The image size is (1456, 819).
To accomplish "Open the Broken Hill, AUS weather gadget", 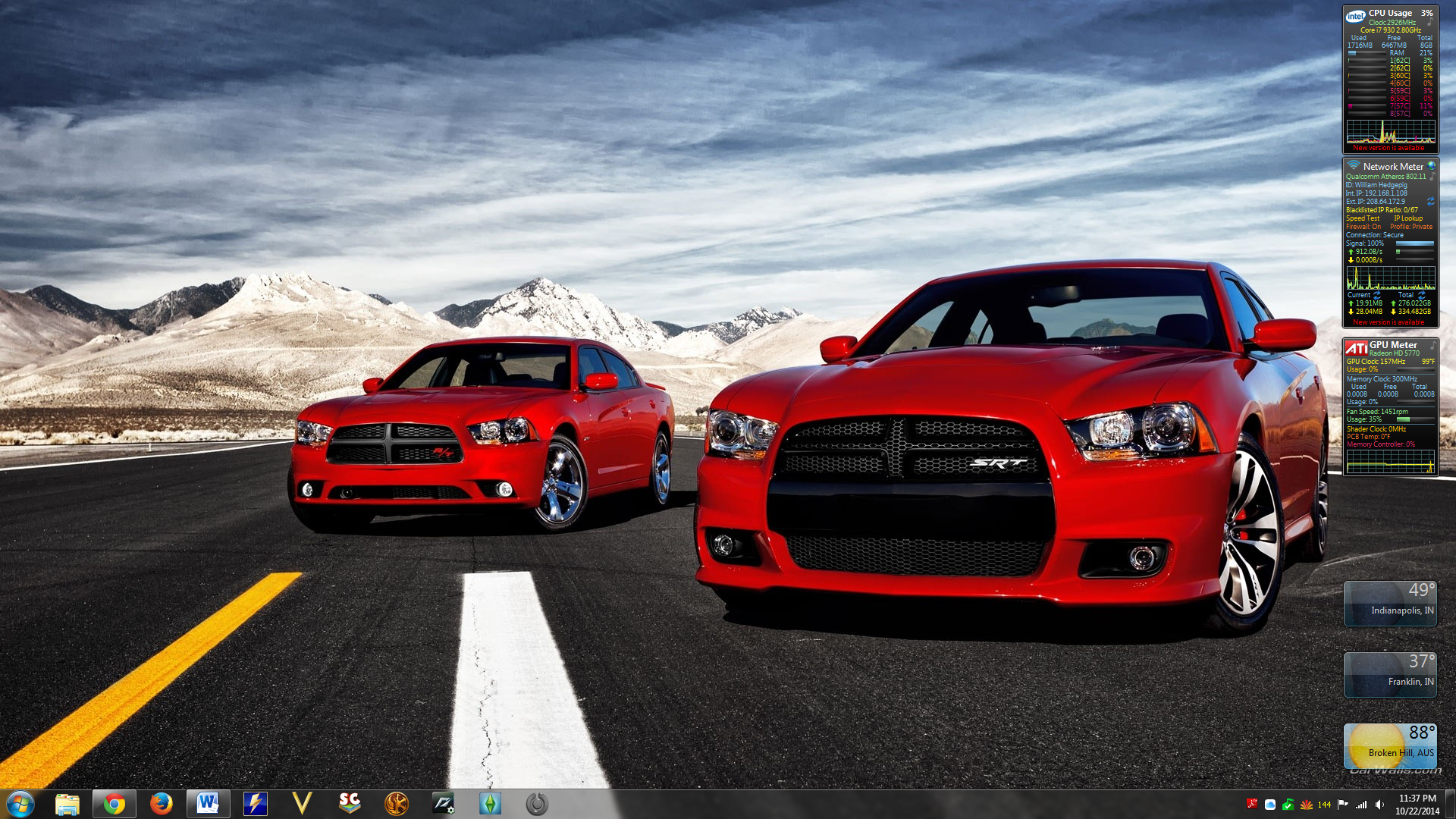I will (1390, 746).
